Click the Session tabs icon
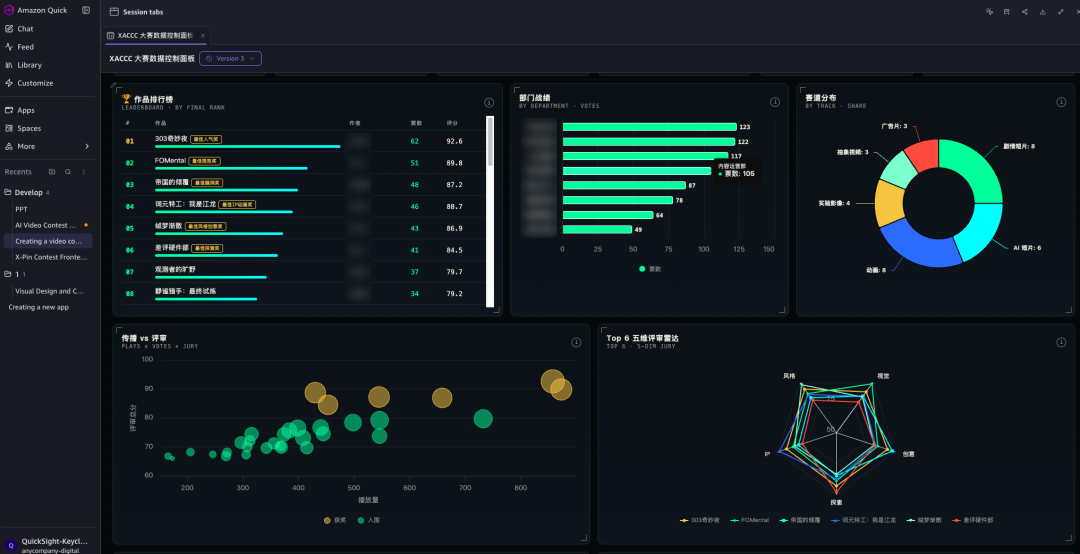This screenshot has height=554, width=1080. point(114,12)
